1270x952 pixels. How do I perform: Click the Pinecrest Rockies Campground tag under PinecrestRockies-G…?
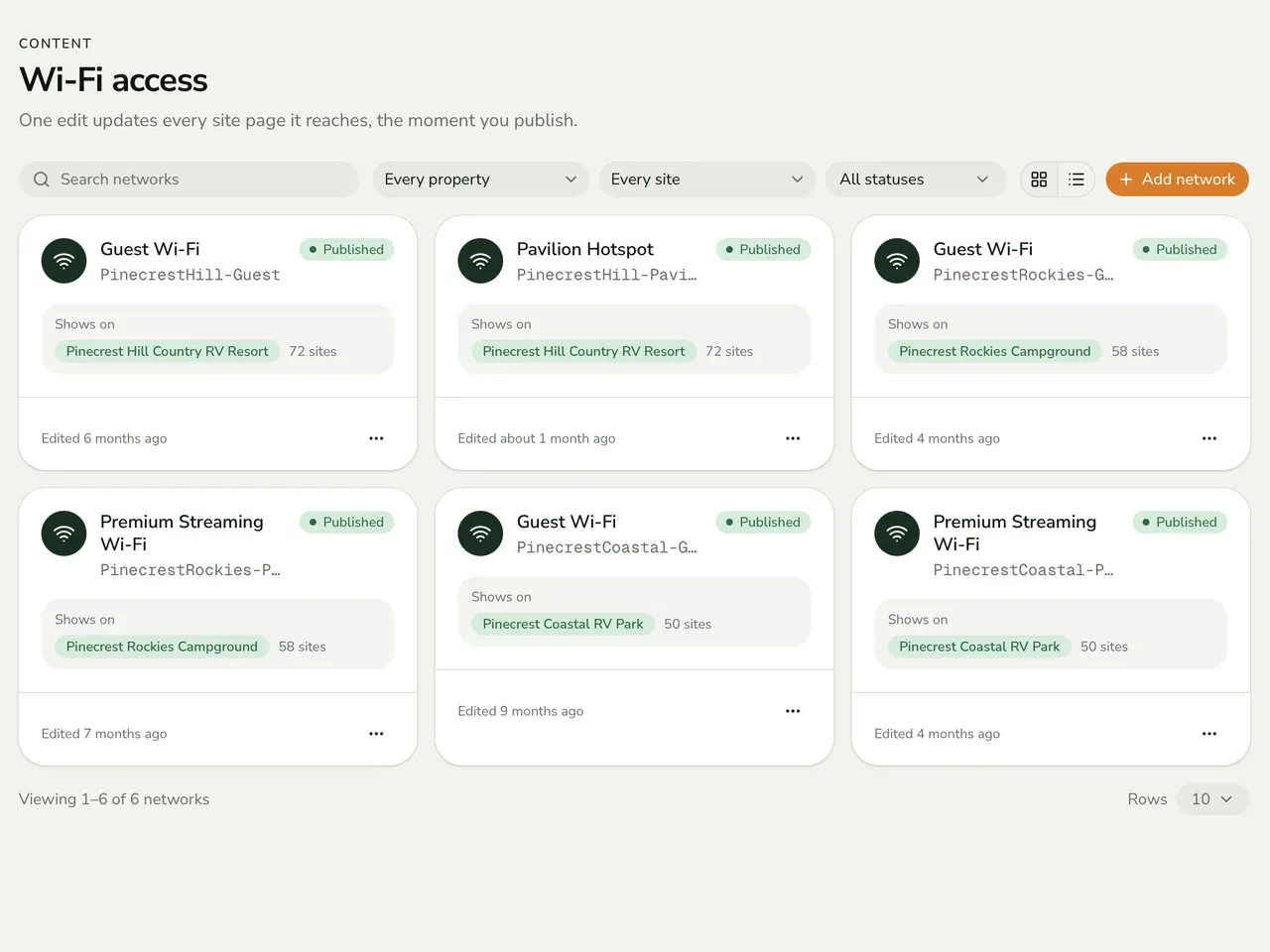[x=994, y=351]
